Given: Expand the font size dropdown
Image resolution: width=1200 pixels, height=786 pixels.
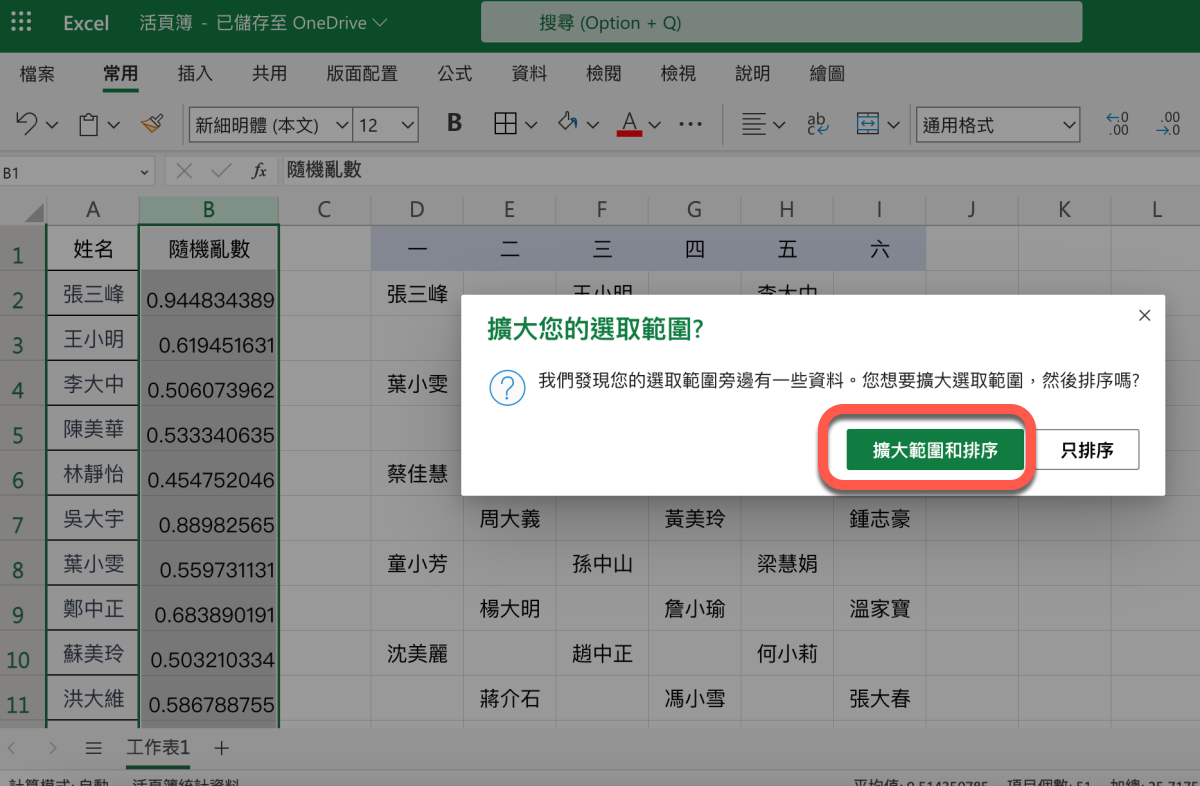Looking at the screenshot, I should pos(407,125).
